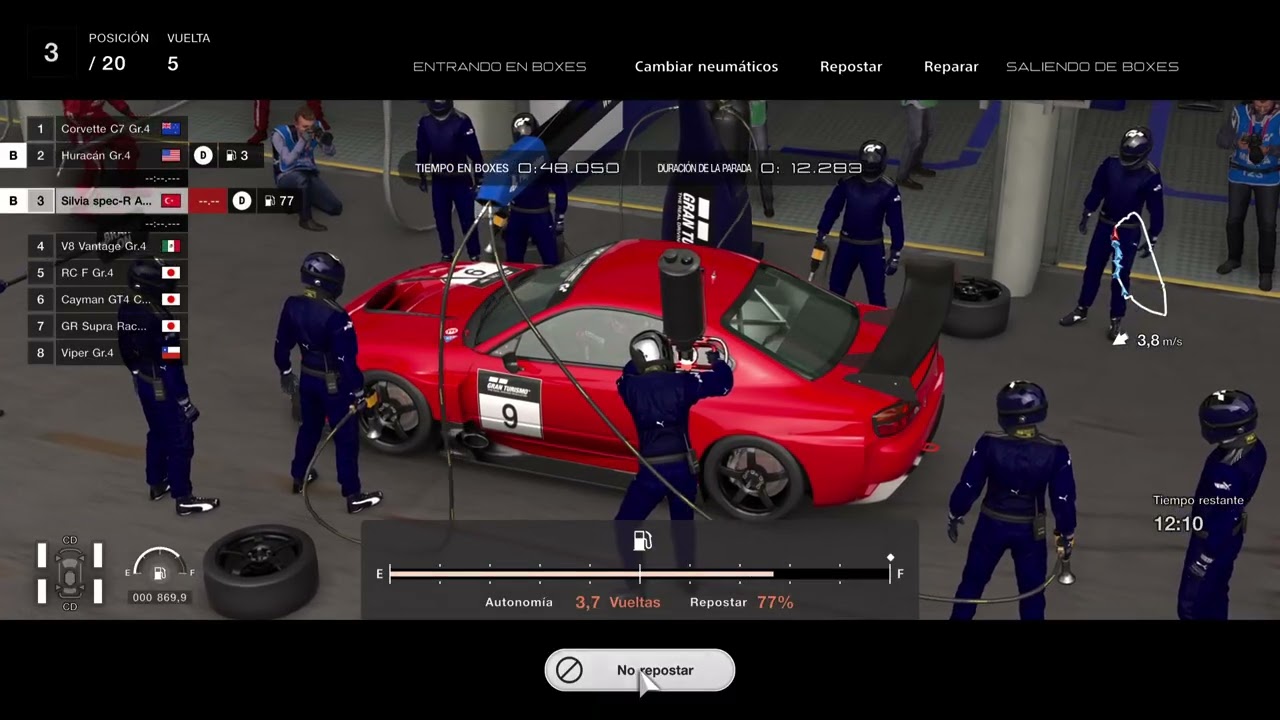Click the wind speed arrow icon
Screen dimensions: 1280x720
tap(1121, 340)
